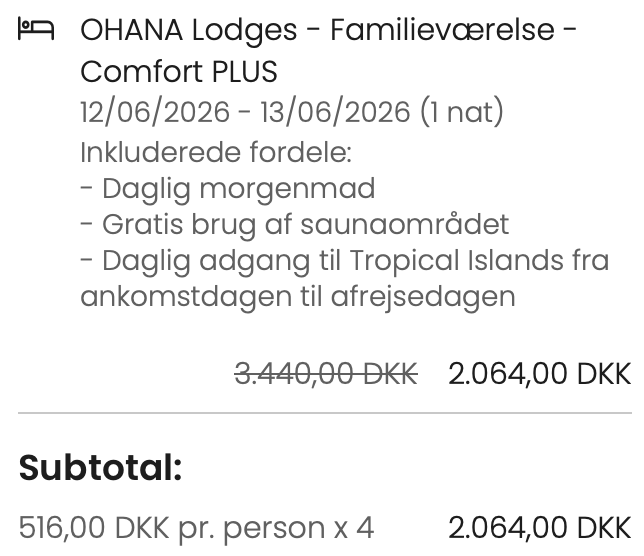Select the Daglig morgenmad benefit
The image size is (644, 556).
(227, 188)
